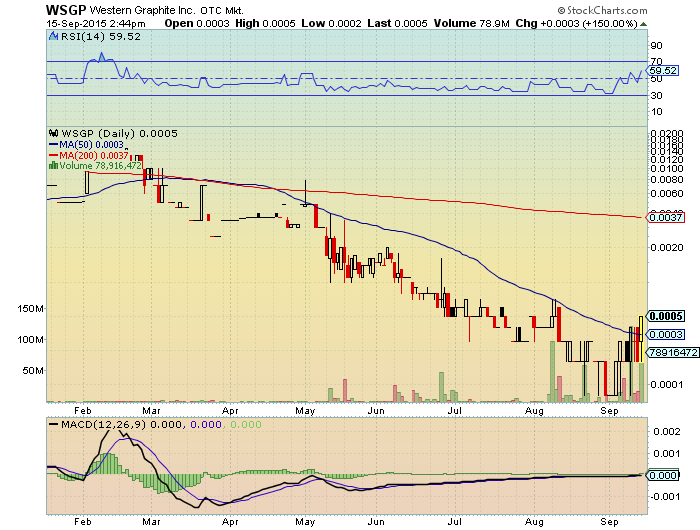Click the green up arrow after Chg
The height and width of the screenshot is (530, 700).
(643, 24)
